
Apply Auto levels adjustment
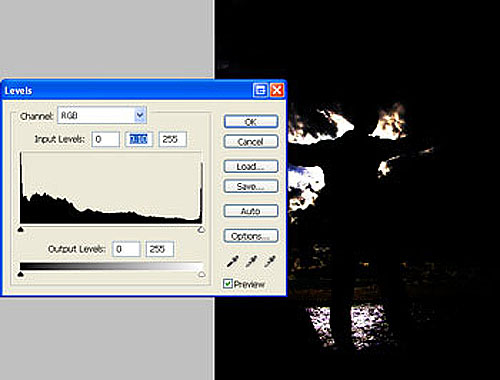[251, 211]
